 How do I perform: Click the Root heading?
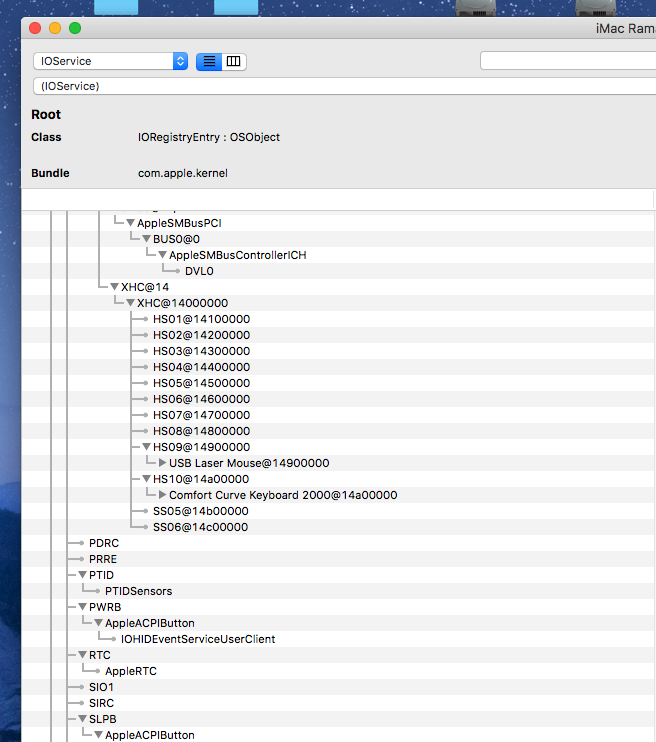[x=46, y=115]
